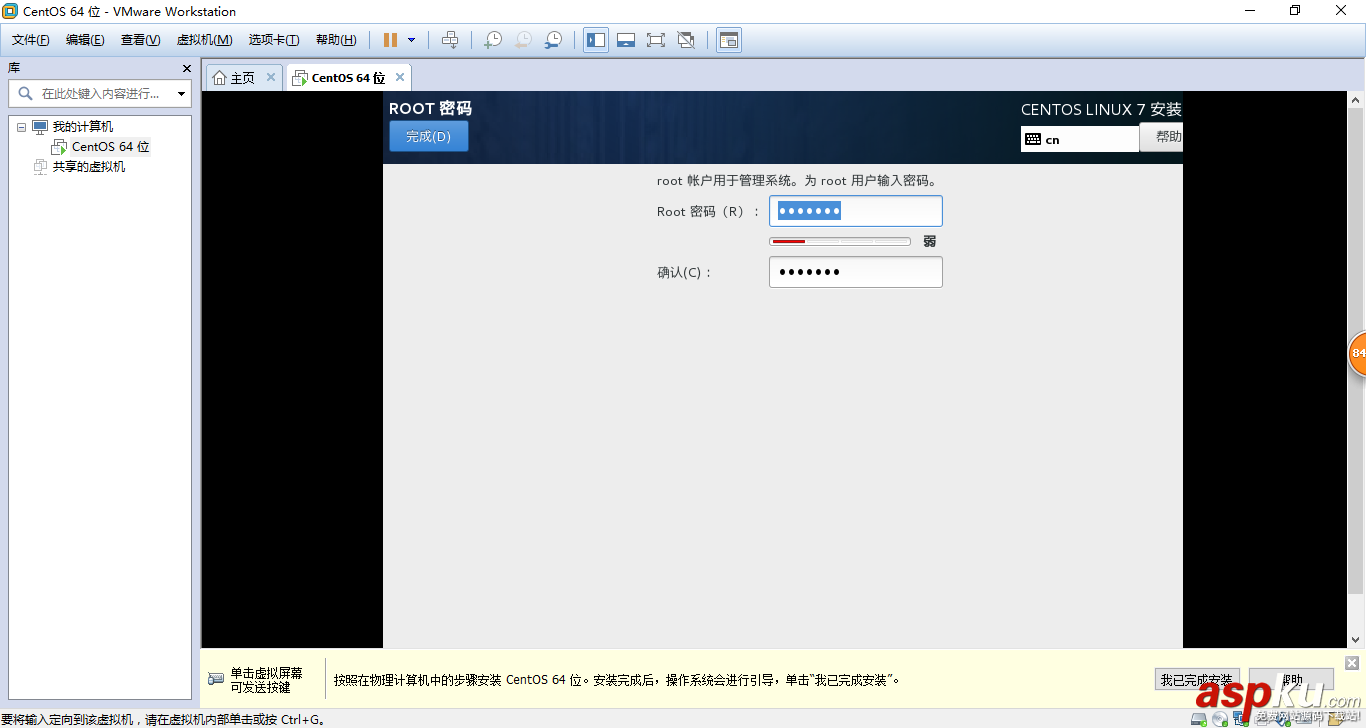
Task: Select 我的计算机 in the library tree
Action: 83,127
